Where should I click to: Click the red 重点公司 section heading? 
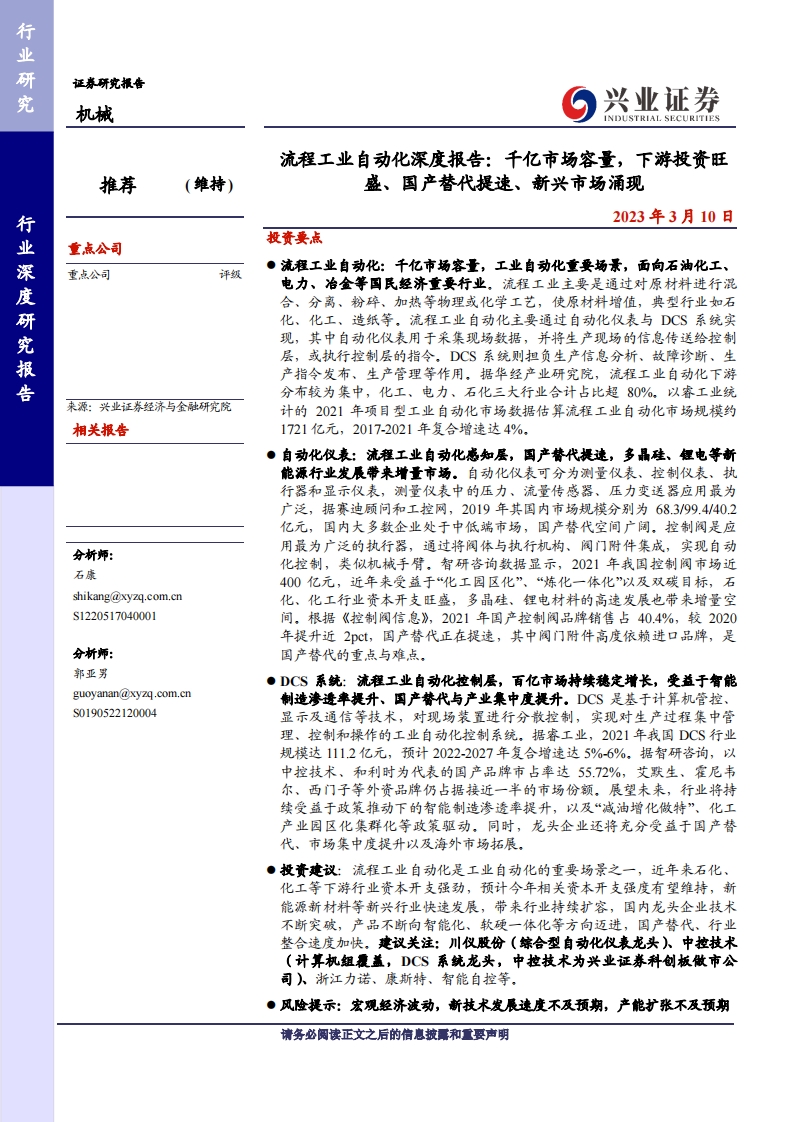coord(95,249)
